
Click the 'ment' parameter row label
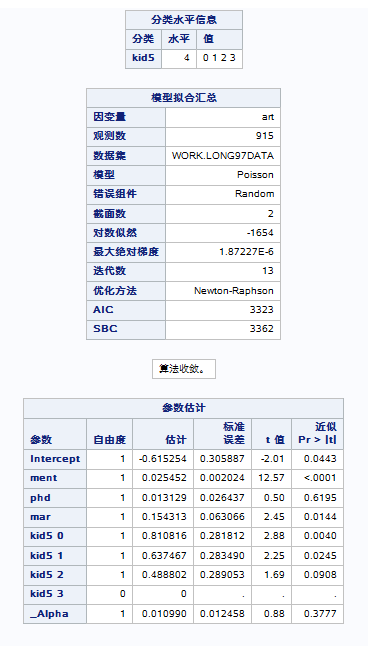(43, 478)
